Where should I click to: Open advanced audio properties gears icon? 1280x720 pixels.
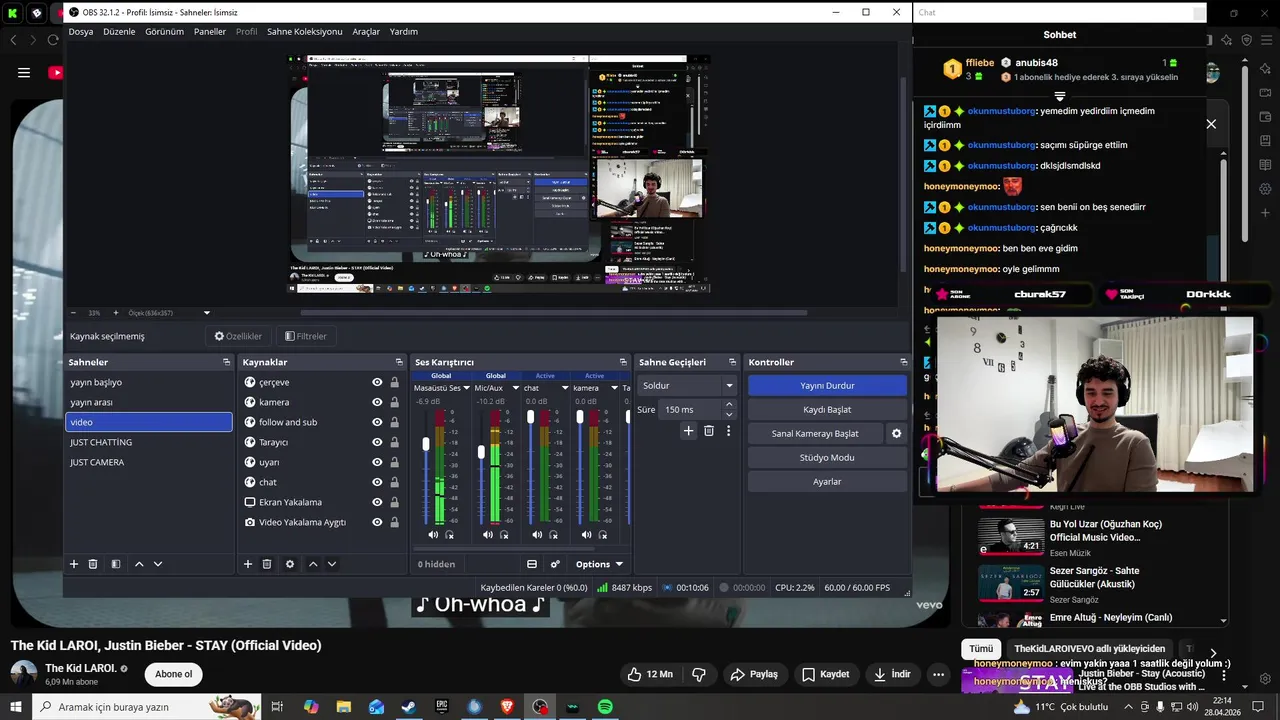(x=555, y=564)
